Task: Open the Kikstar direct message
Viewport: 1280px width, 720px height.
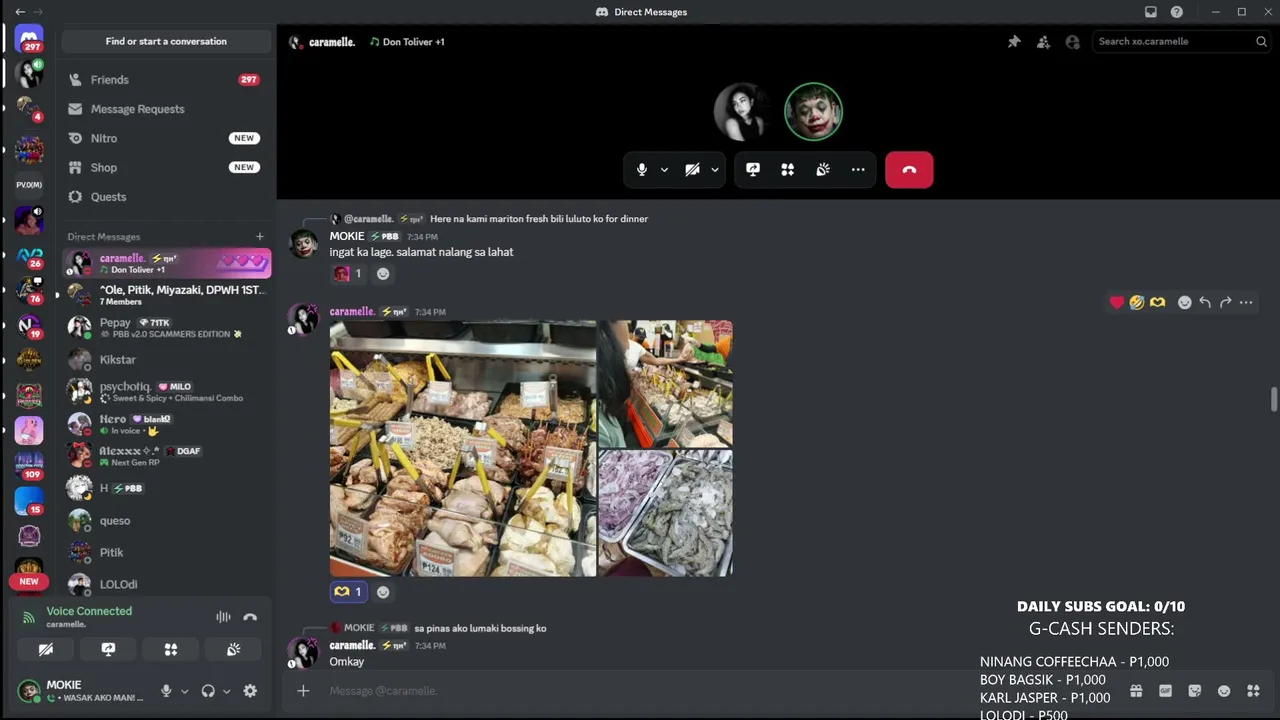Action: point(166,360)
